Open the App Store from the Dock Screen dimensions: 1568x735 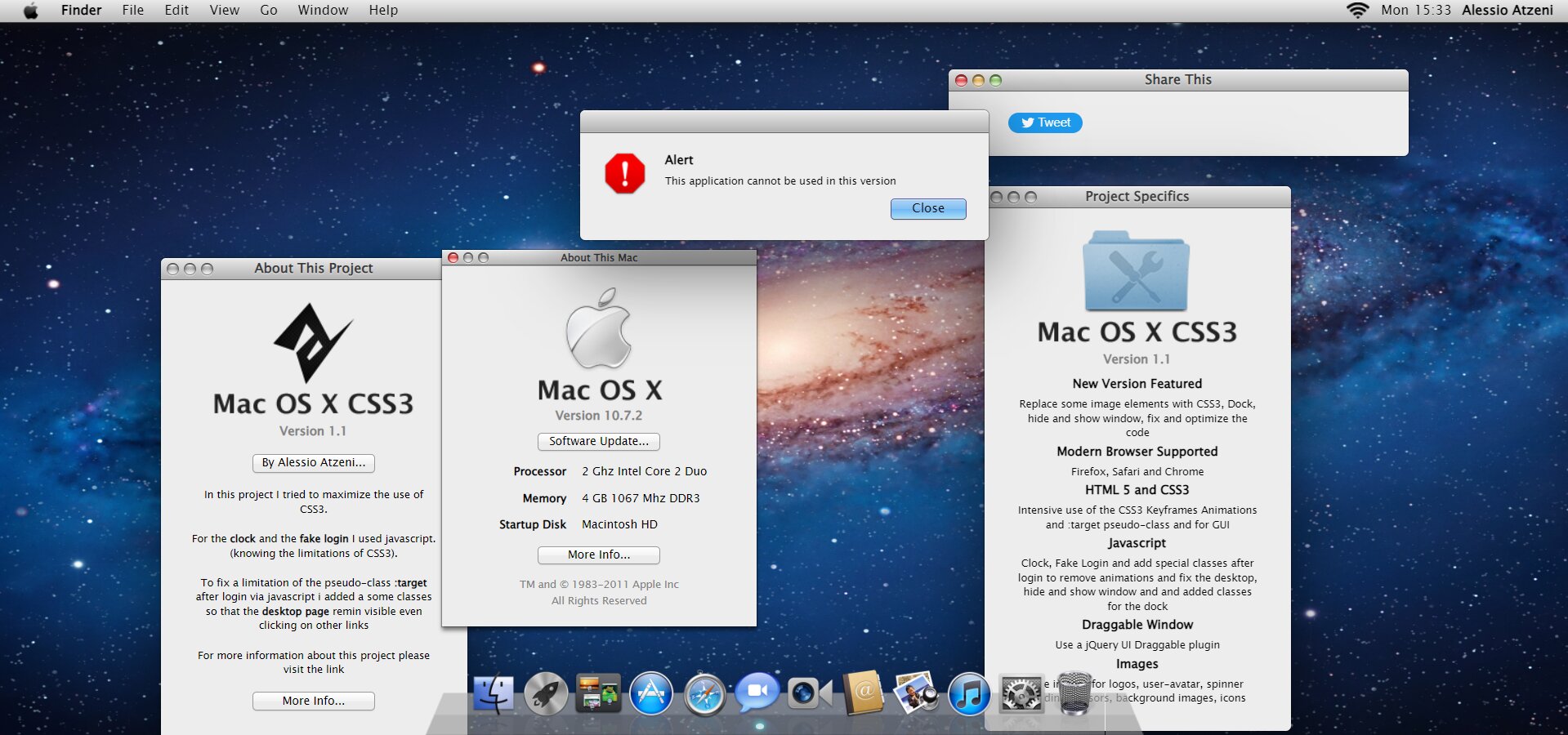click(x=651, y=694)
